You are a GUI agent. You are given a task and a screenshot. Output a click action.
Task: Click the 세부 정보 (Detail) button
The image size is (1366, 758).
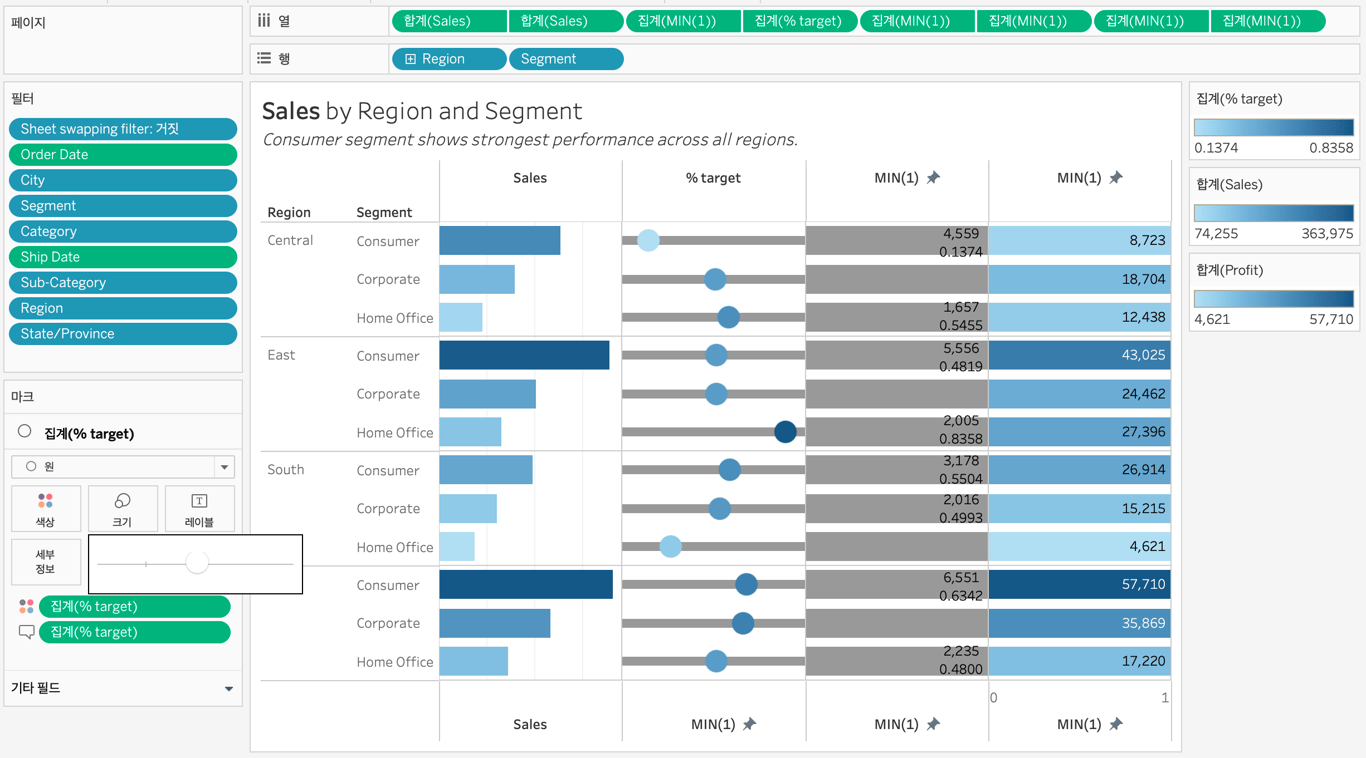pyautogui.click(x=45, y=561)
